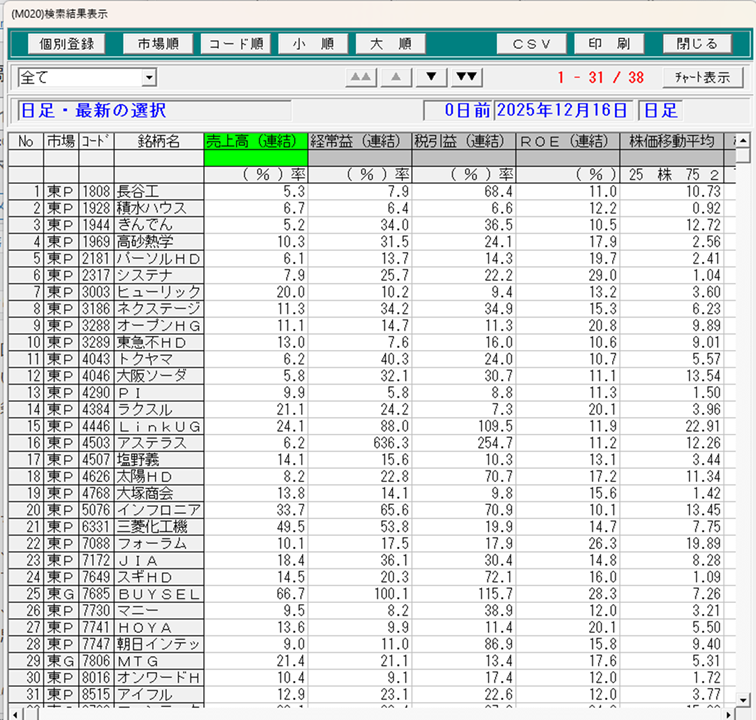Open chart view with ﾁｬｰﾄ表示 button
This screenshot has width=756, height=720.
(x=702, y=77)
